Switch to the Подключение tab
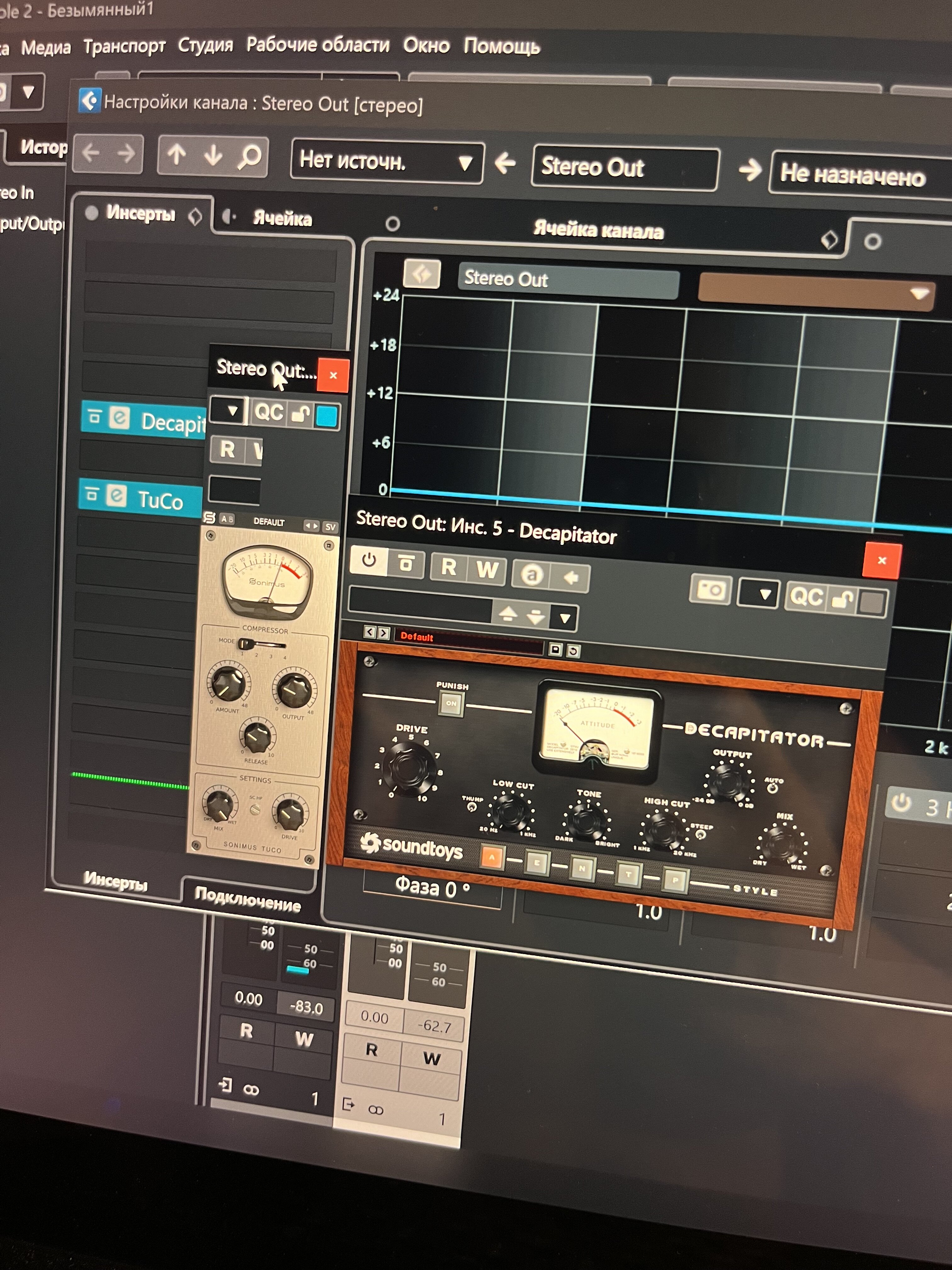 point(247,900)
